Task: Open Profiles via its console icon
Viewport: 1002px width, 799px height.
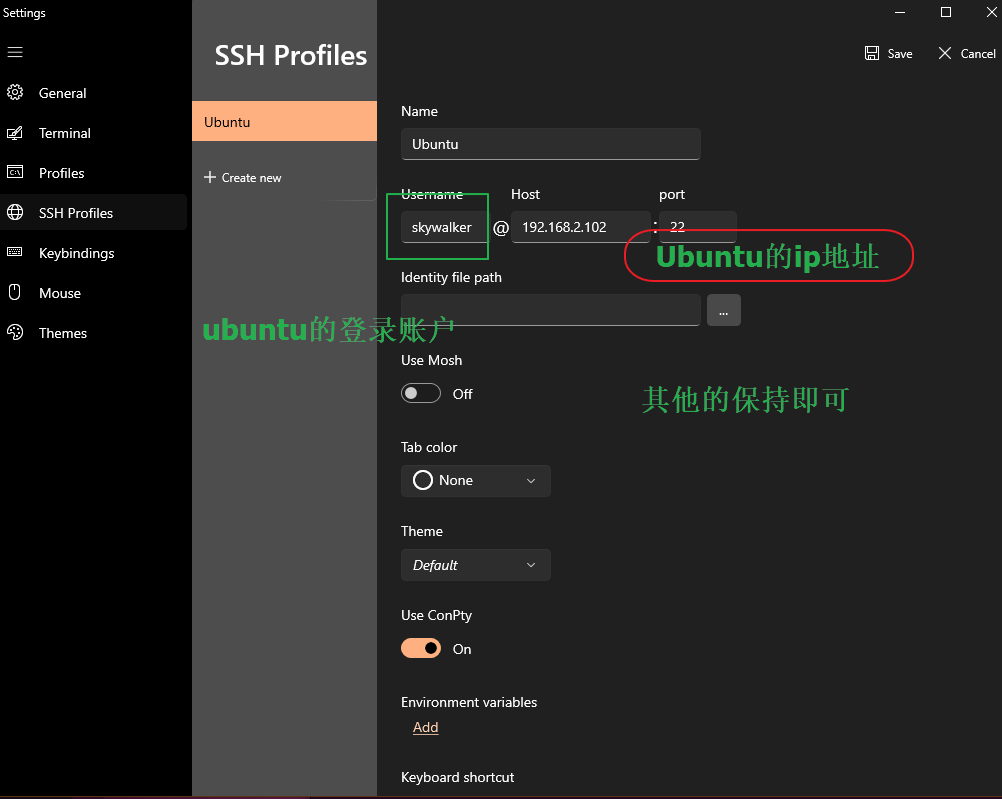Action: point(15,173)
